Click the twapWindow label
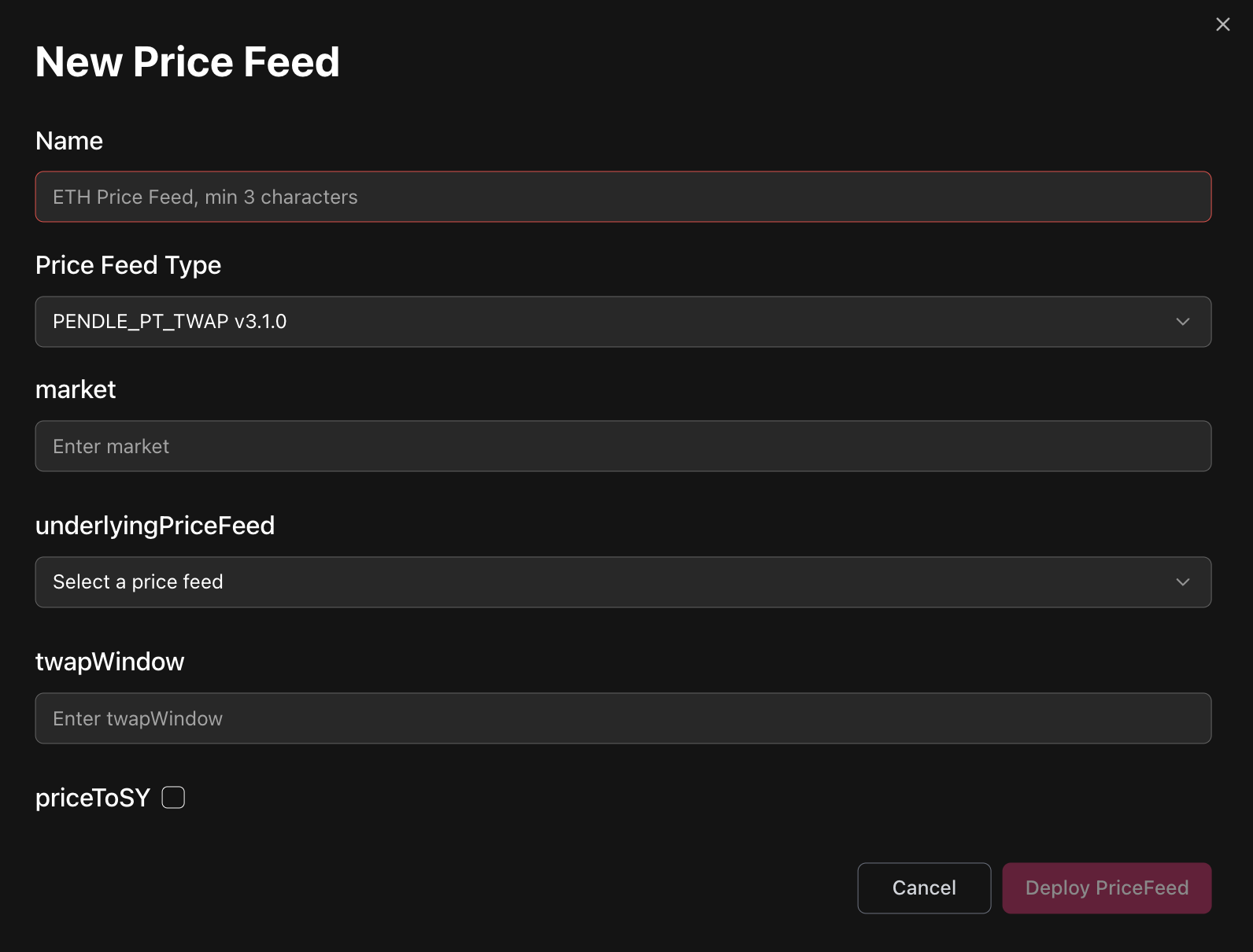Screen dimensions: 1253x952 (109, 662)
